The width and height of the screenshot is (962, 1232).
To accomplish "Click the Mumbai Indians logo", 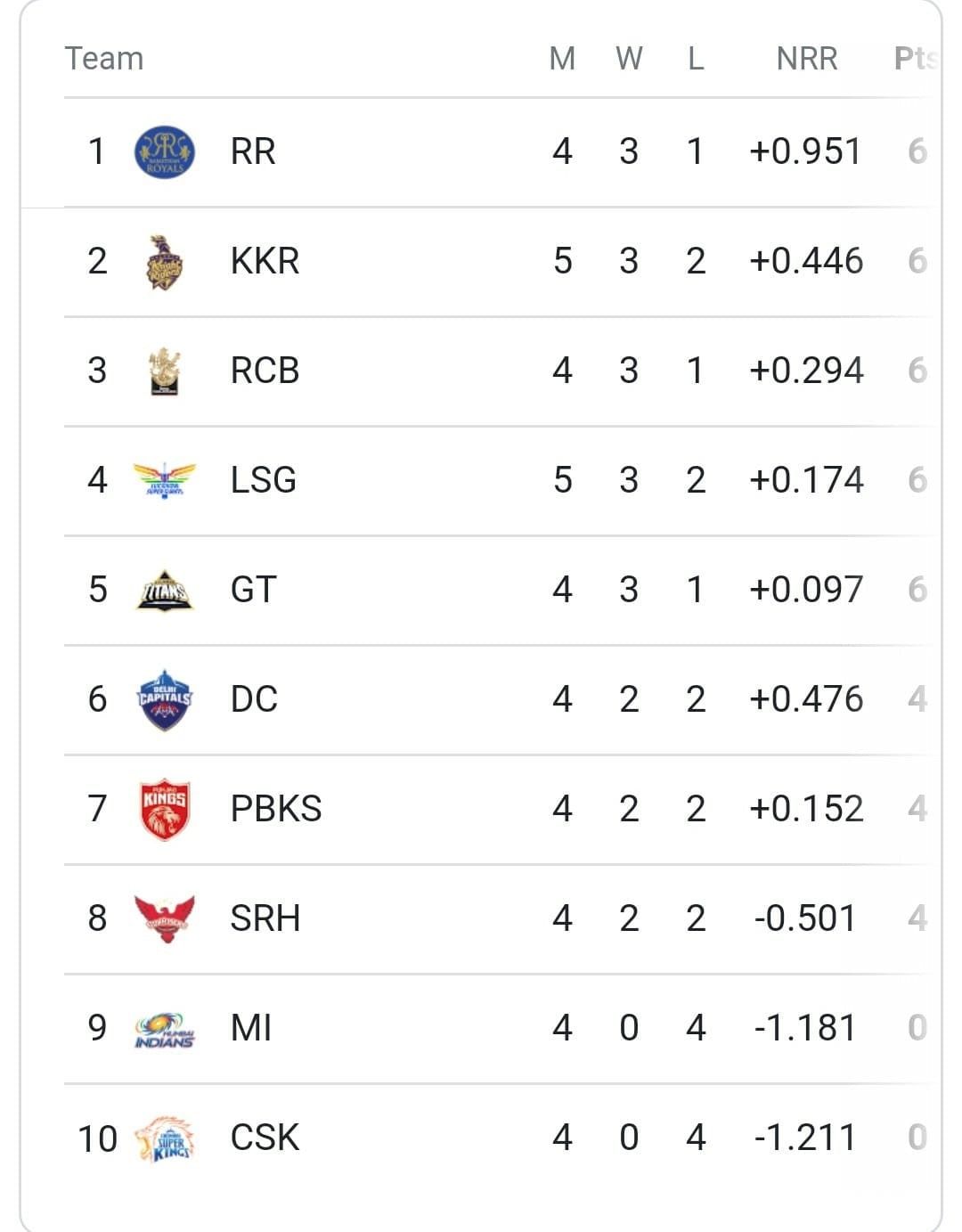I will (165, 1030).
